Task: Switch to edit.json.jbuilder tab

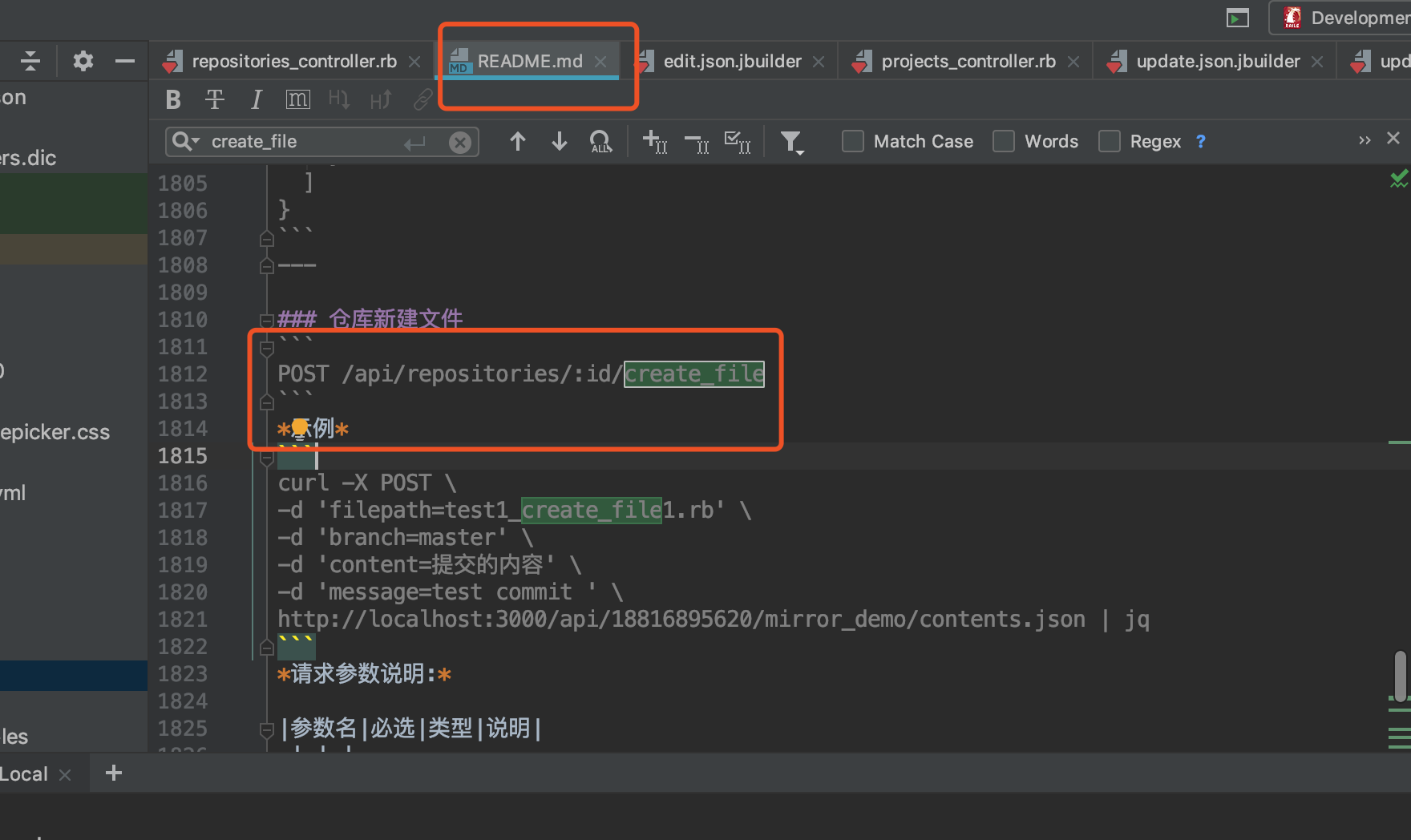Action: [732, 62]
